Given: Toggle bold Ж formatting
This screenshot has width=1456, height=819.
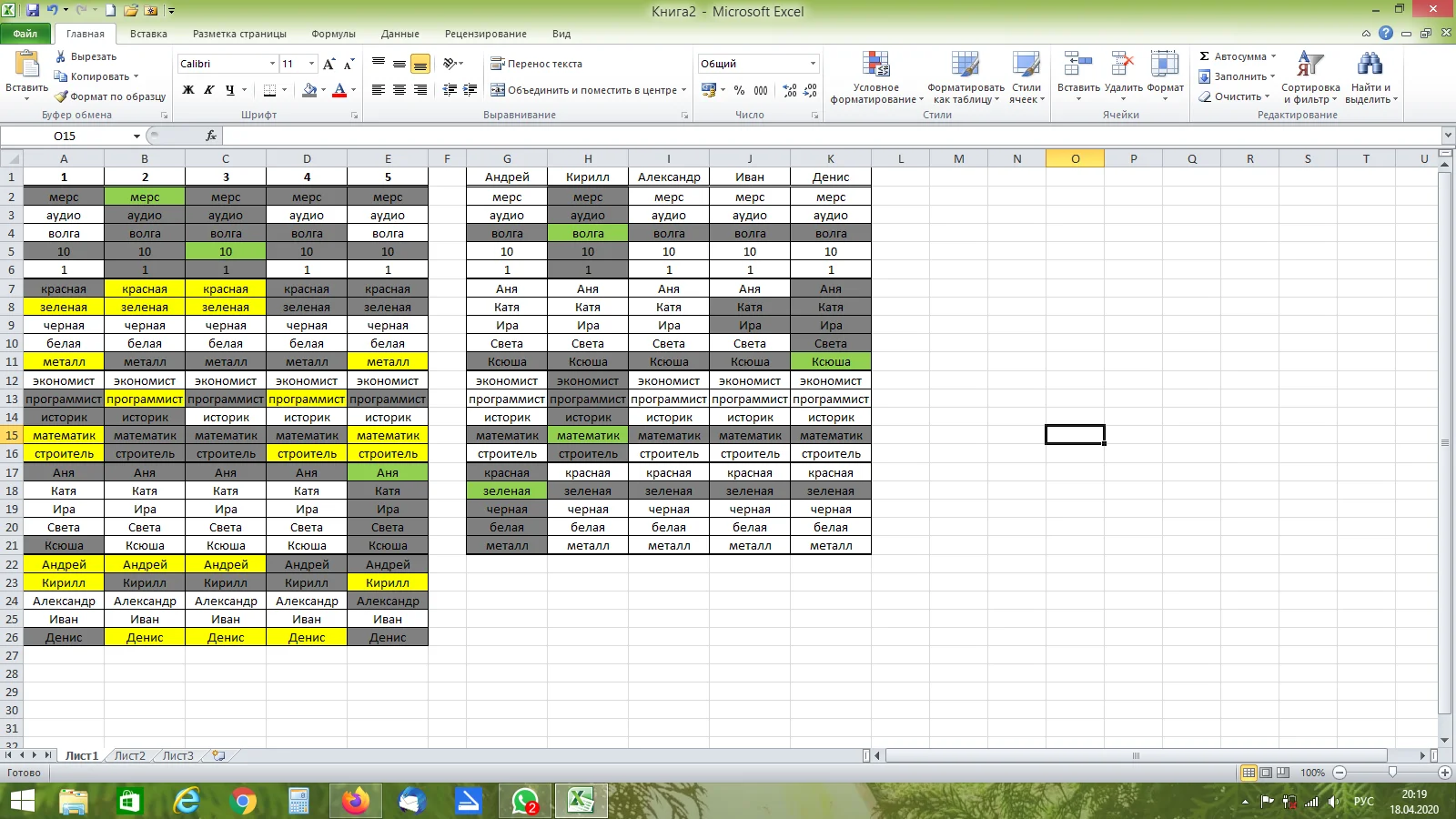Looking at the screenshot, I should (188, 90).
